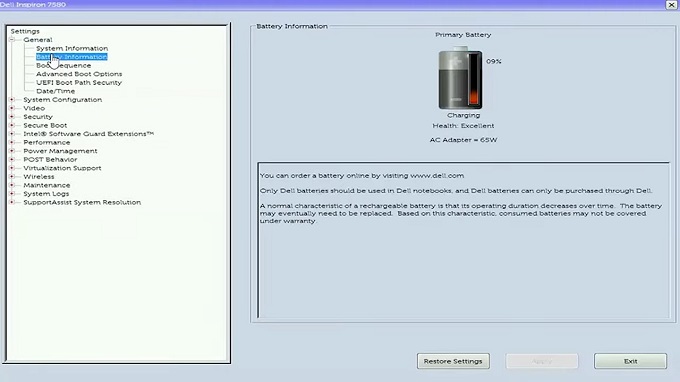The height and width of the screenshot is (382, 680).
Task: Expand the Maintenance node
Action: (12, 185)
